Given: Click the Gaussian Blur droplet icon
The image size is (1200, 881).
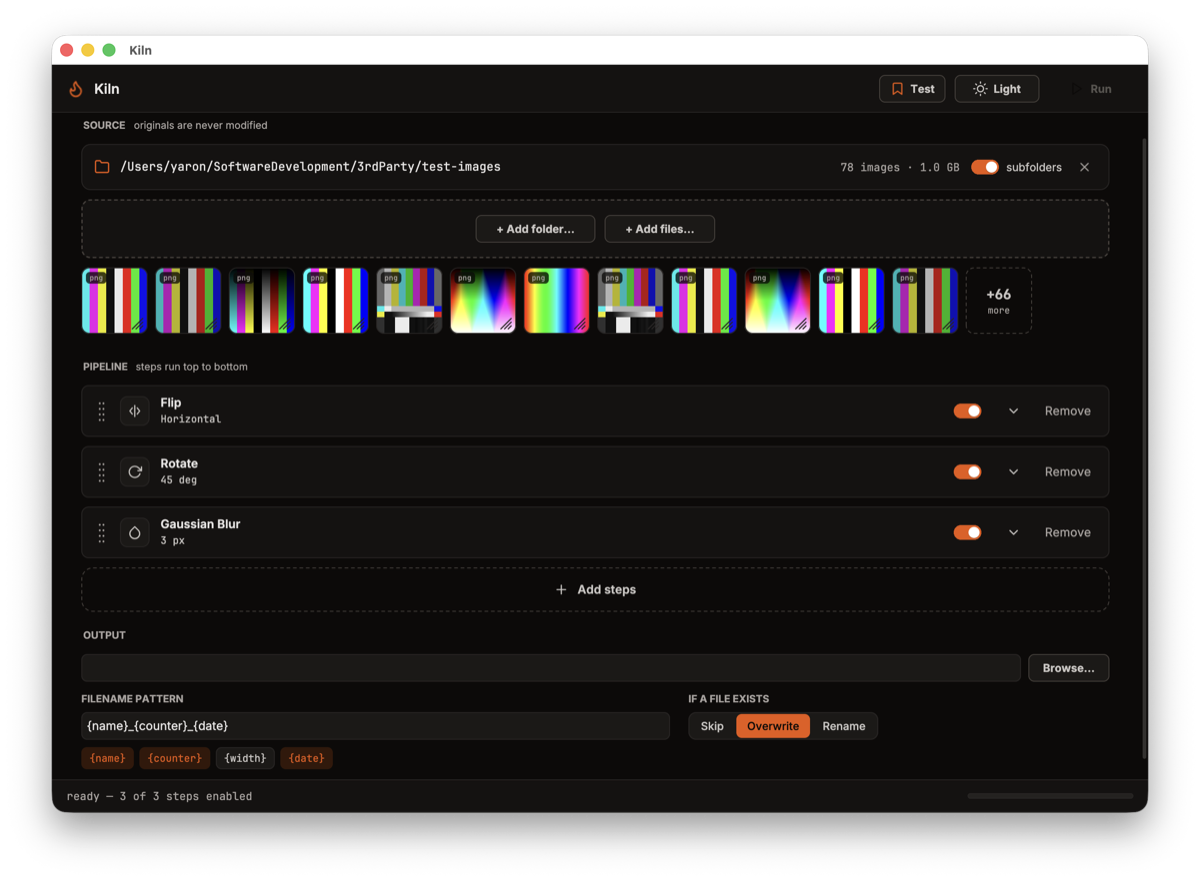Looking at the screenshot, I should [135, 533].
